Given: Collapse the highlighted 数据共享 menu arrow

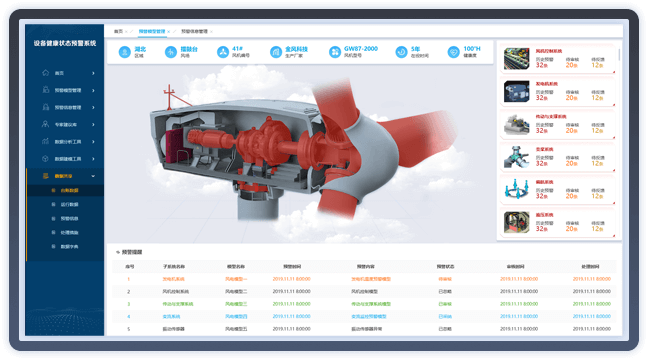Looking at the screenshot, I should pyautogui.click(x=93, y=176).
